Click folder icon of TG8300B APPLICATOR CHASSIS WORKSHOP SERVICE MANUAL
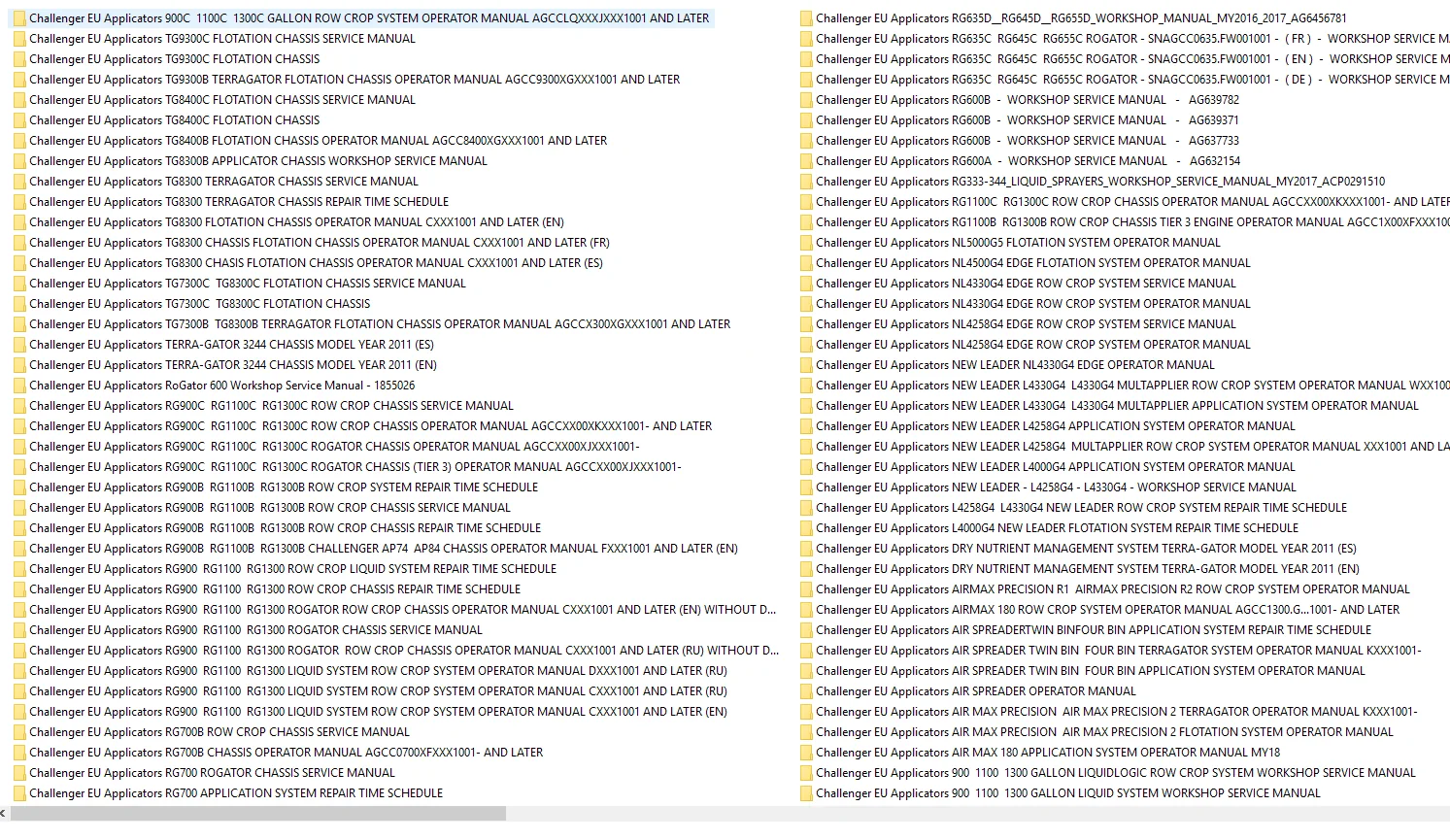This screenshot has height=840, width=1450. coord(19,161)
